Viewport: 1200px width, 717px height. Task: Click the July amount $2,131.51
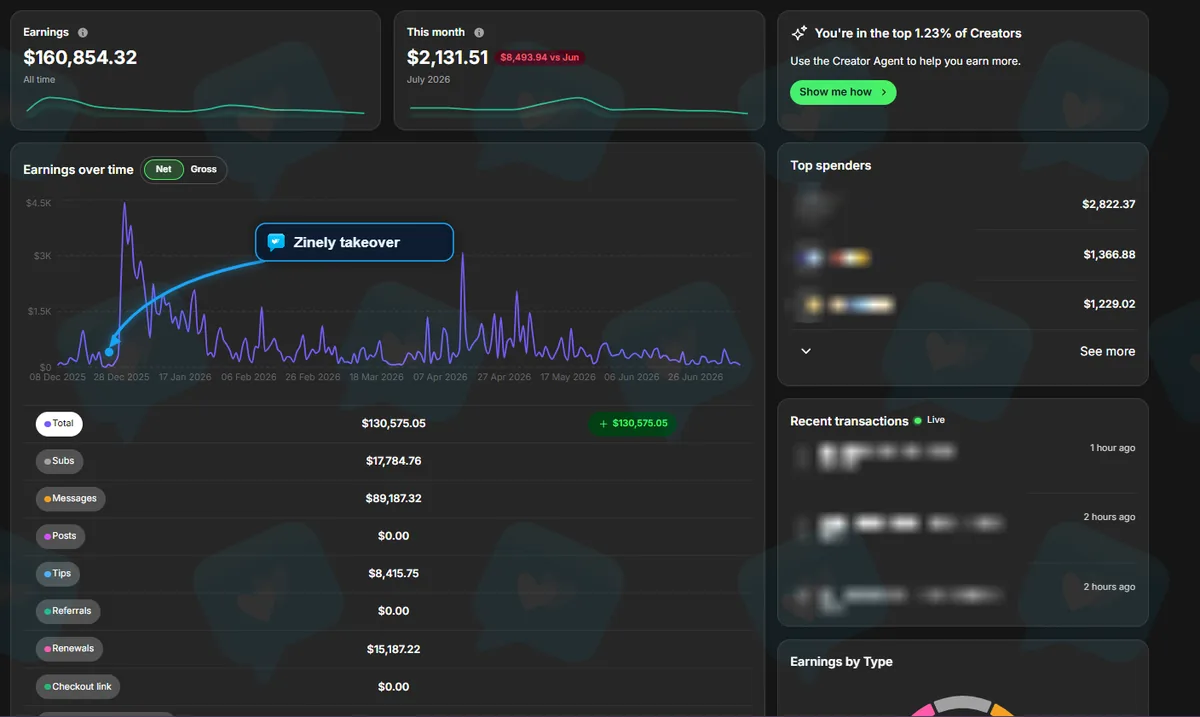(447, 58)
